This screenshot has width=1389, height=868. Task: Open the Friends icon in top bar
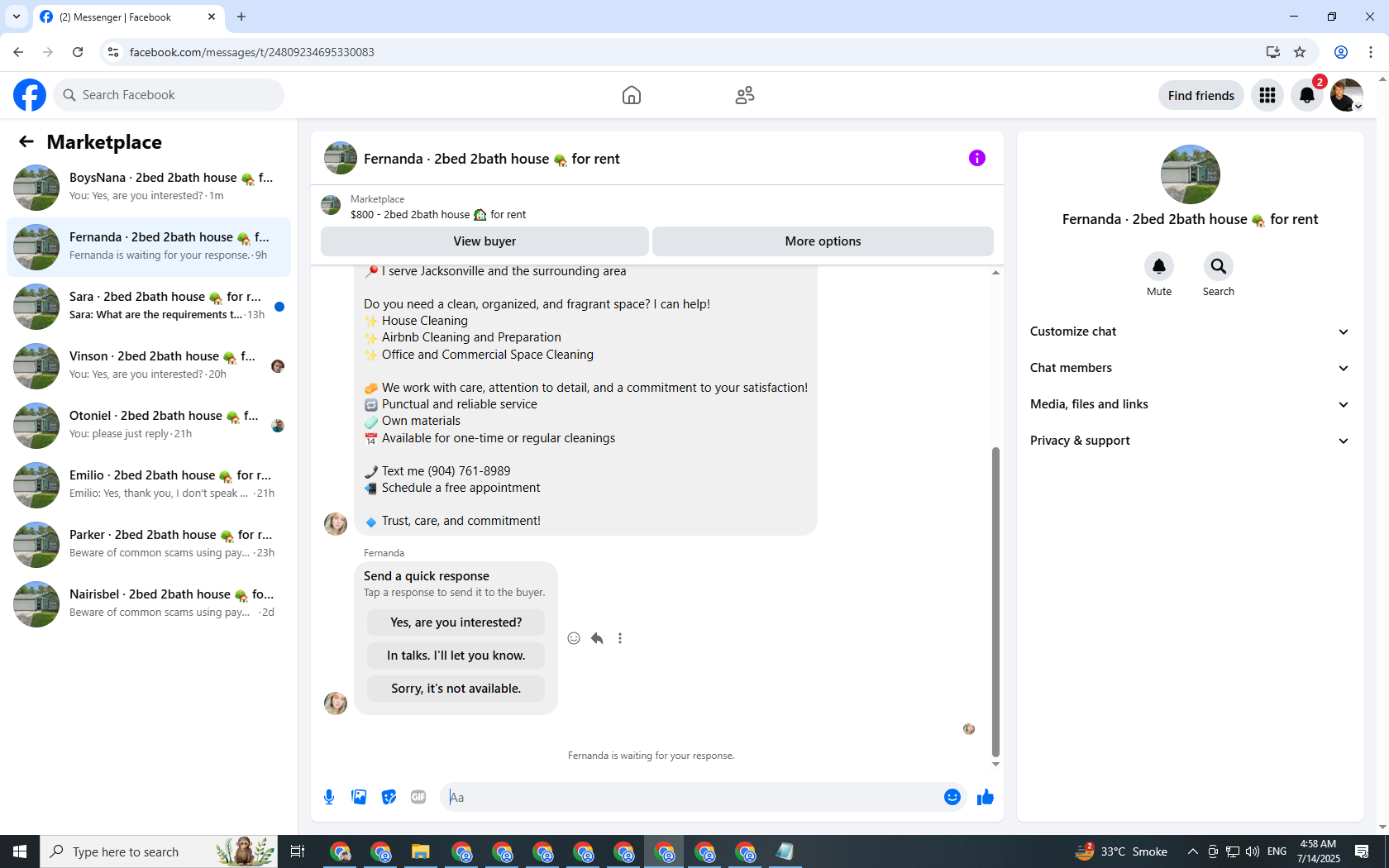[745, 95]
